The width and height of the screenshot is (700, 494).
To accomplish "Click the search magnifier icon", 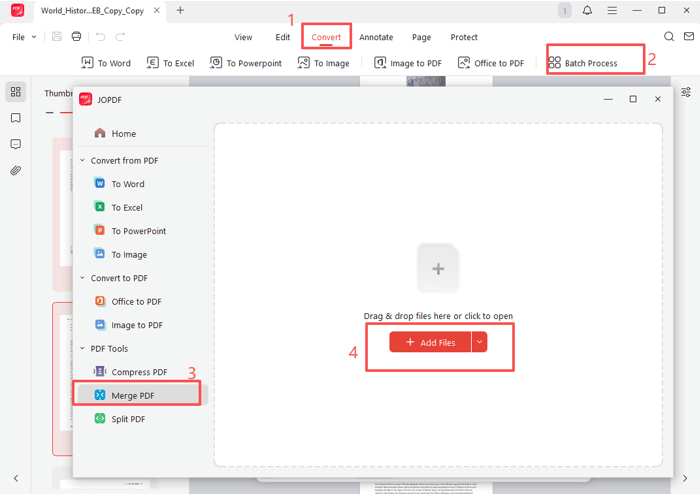I will pos(669,37).
